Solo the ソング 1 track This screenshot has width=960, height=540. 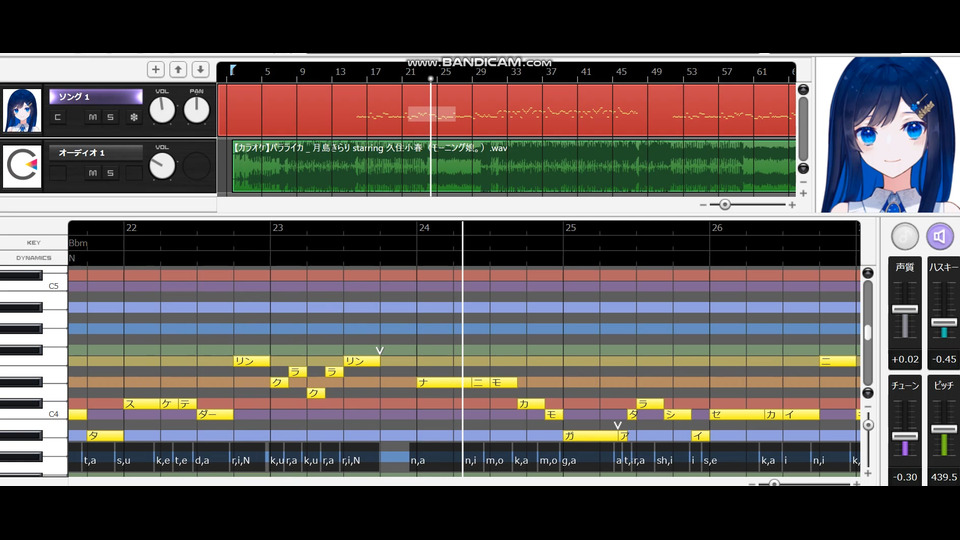[x=110, y=117]
